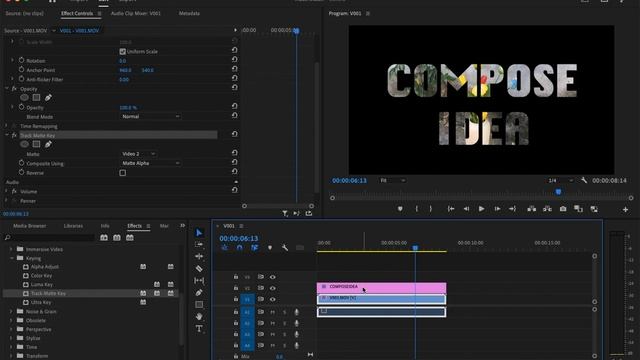Switch to the Effect Controls tab
This screenshot has height=360, width=640.
point(77,13)
